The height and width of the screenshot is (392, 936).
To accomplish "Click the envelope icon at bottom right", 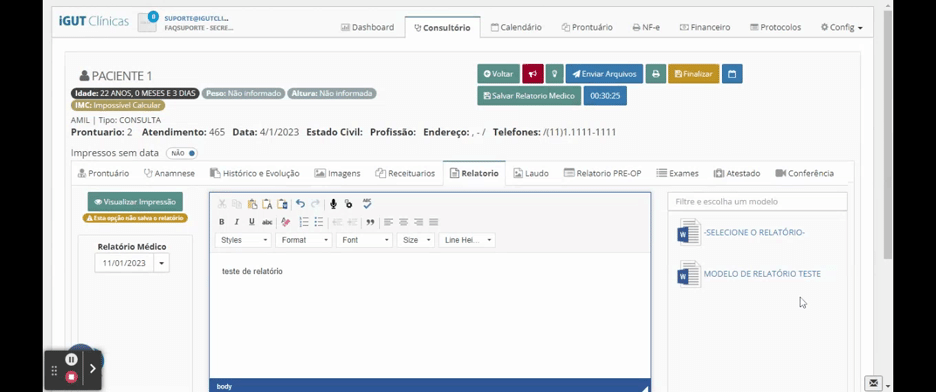I will [873, 382].
